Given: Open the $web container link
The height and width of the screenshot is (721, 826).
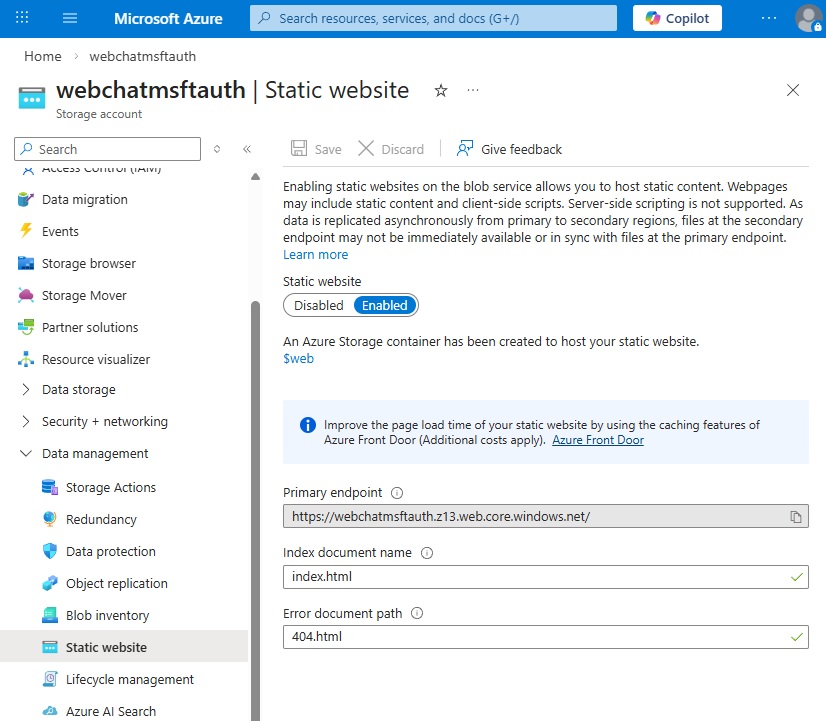Looking at the screenshot, I should (x=298, y=359).
